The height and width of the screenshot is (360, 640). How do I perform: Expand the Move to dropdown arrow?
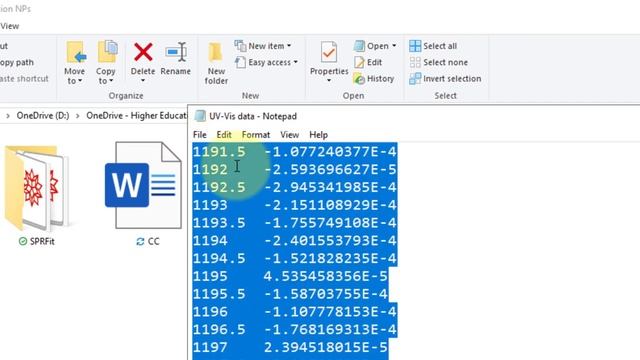[80, 81]
